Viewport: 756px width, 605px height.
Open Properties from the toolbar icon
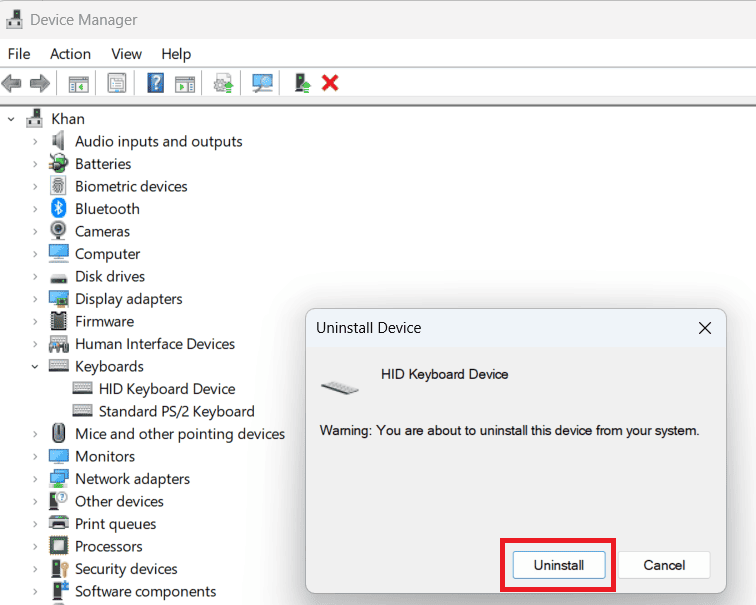coord(117,83)
